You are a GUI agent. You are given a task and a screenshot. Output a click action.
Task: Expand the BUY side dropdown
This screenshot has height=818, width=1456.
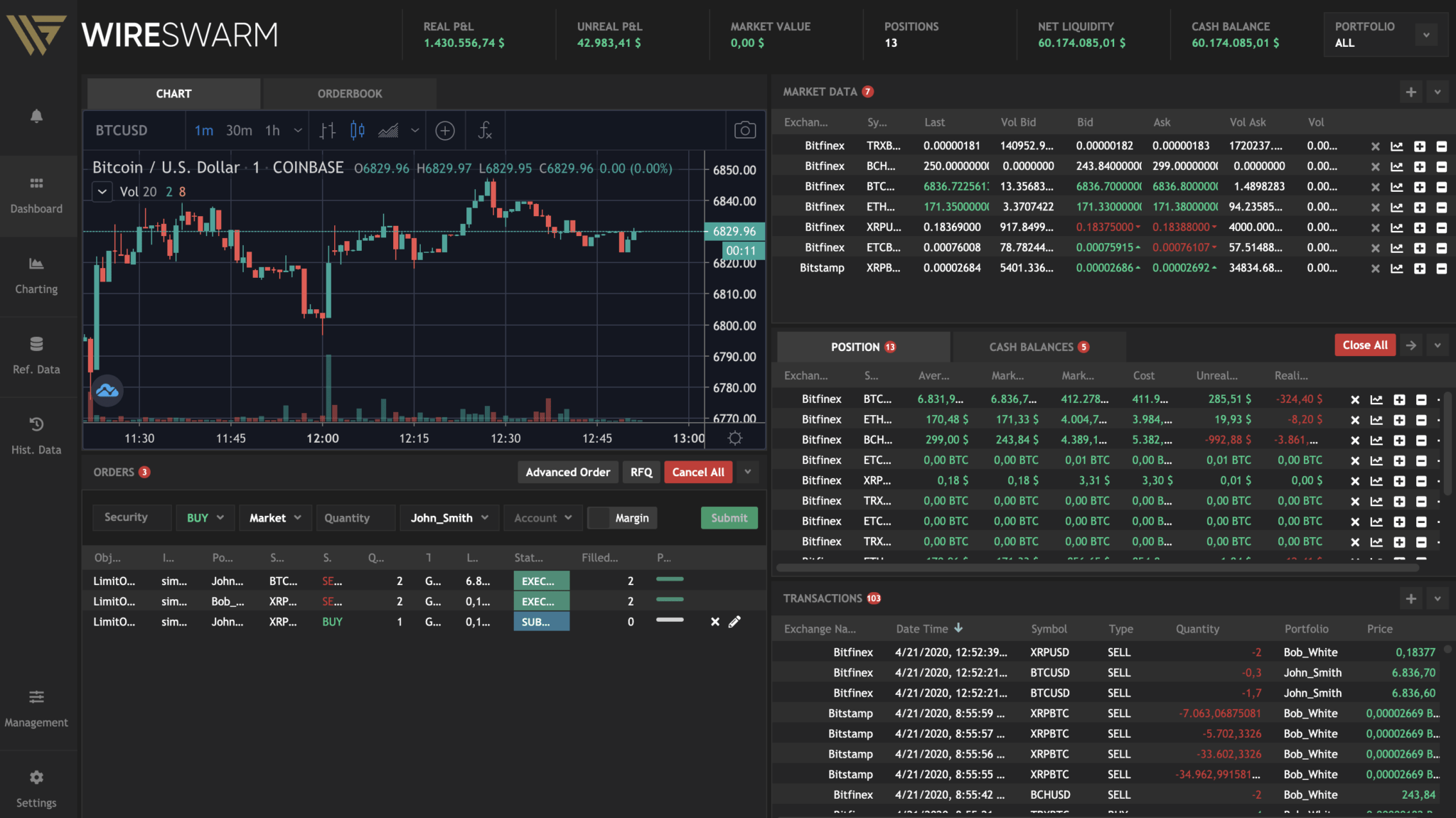pyautogui.click(x=205, y=518)
